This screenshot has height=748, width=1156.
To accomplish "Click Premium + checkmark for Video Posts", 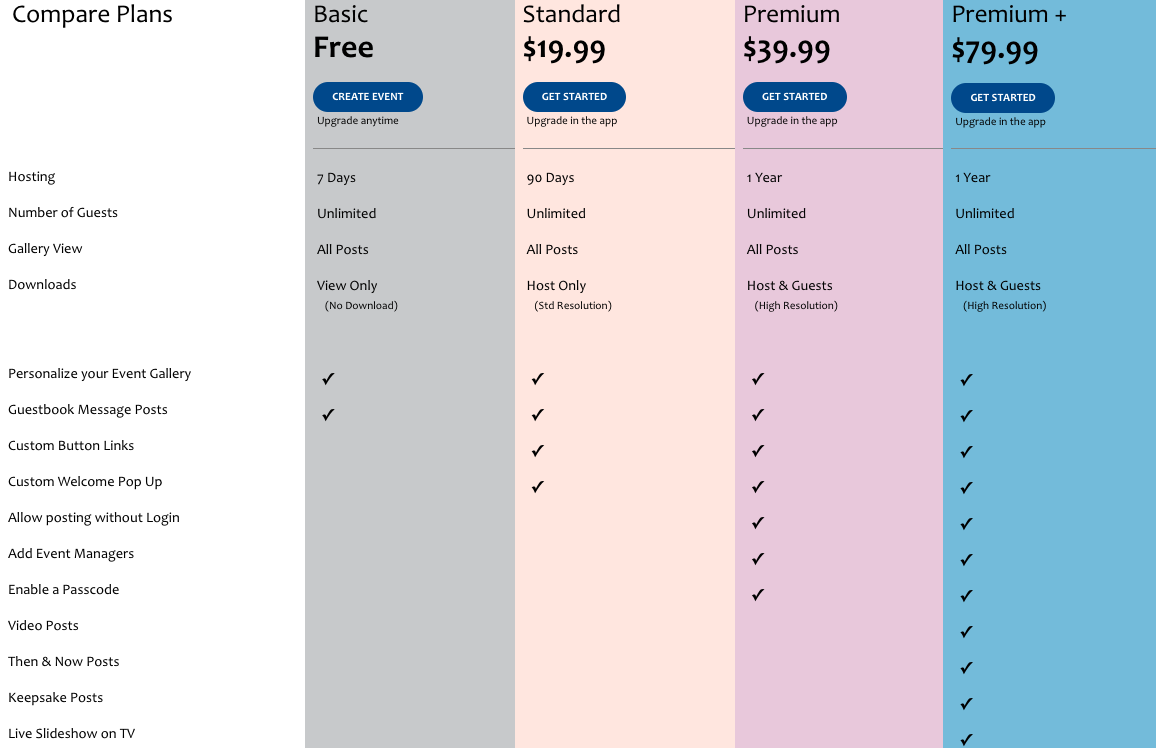I will click(967, 632).
